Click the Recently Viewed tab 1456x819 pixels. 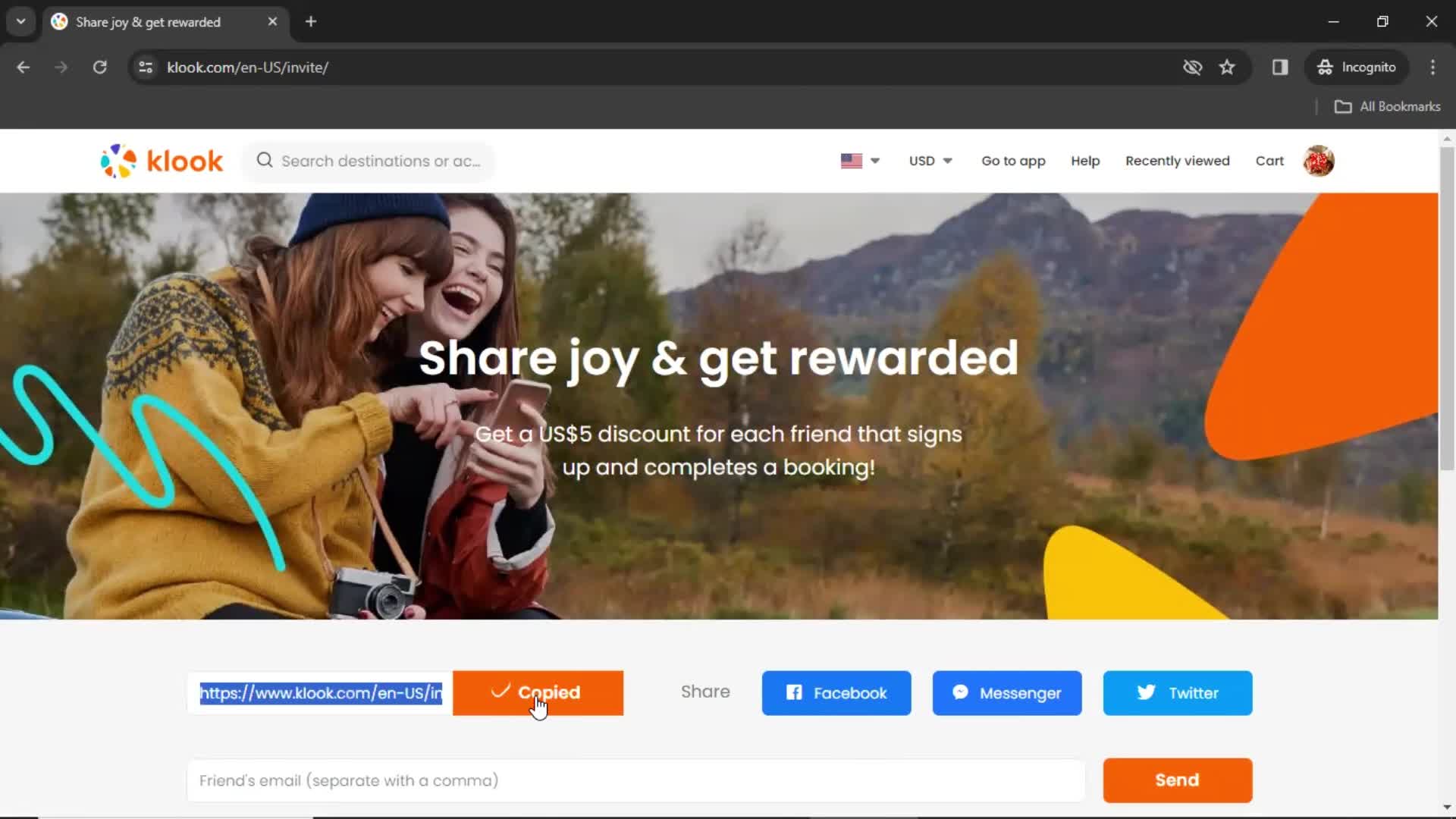coord(1177,160)
